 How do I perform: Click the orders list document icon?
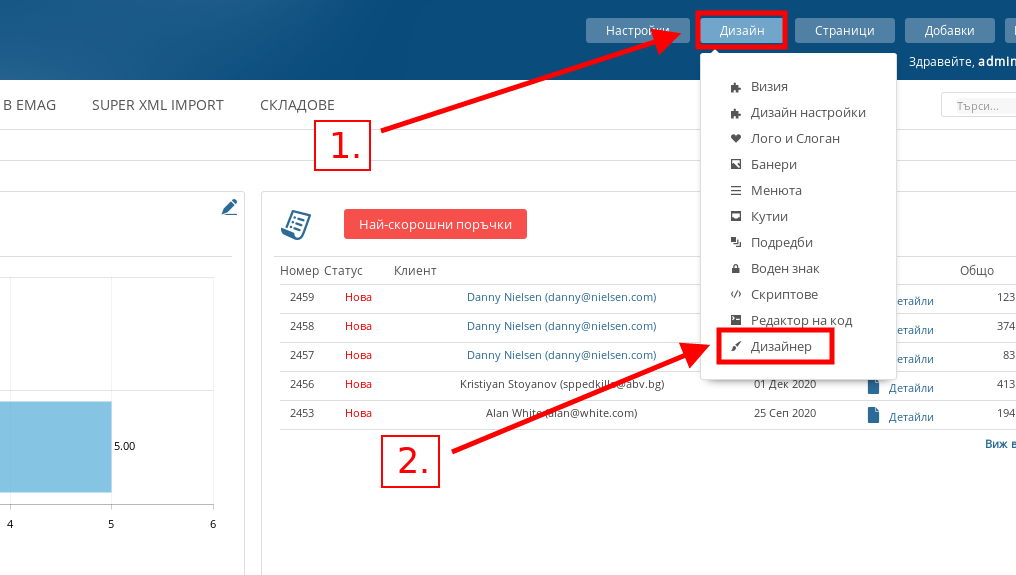[295, 225]
